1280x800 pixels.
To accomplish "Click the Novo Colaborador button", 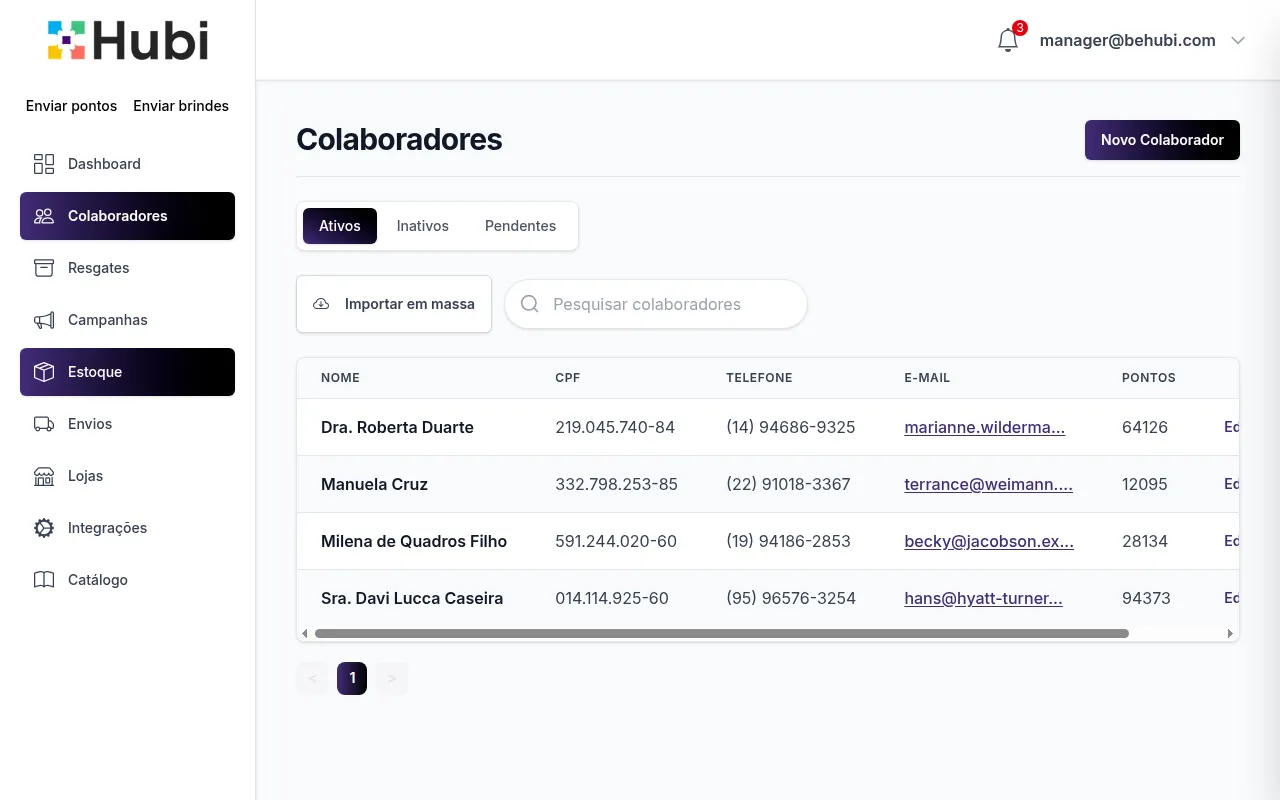I will 1162,140.
